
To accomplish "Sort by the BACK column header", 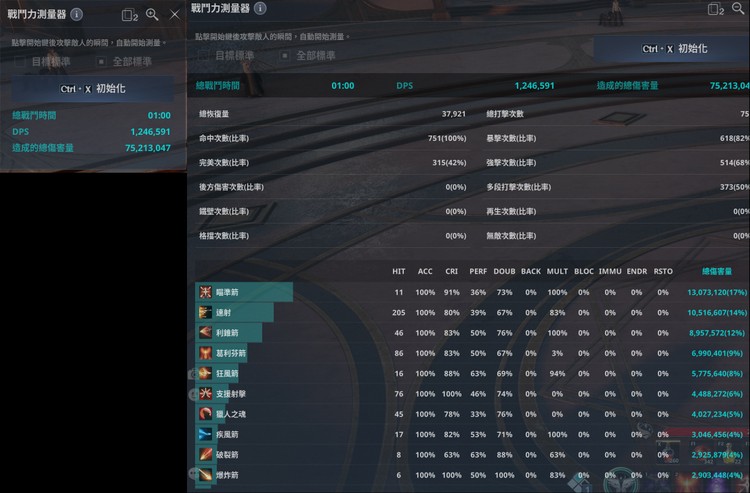I will 530,271.
